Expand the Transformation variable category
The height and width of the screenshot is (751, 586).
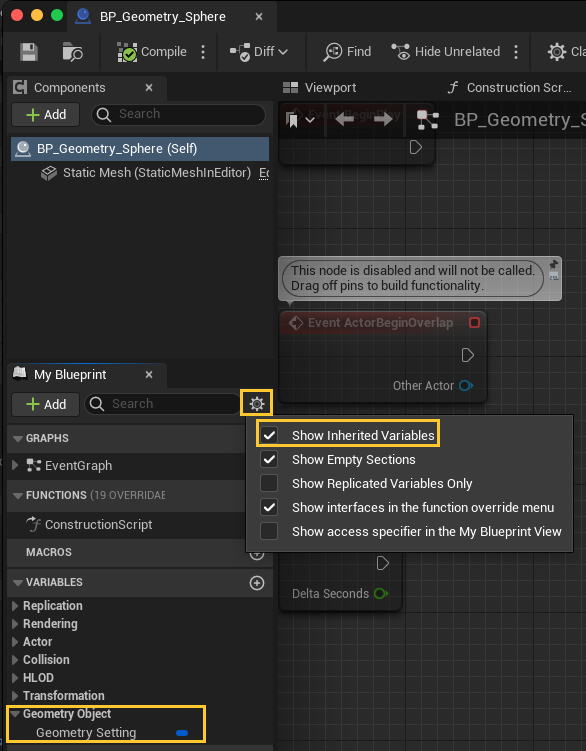tap(15, 696)
